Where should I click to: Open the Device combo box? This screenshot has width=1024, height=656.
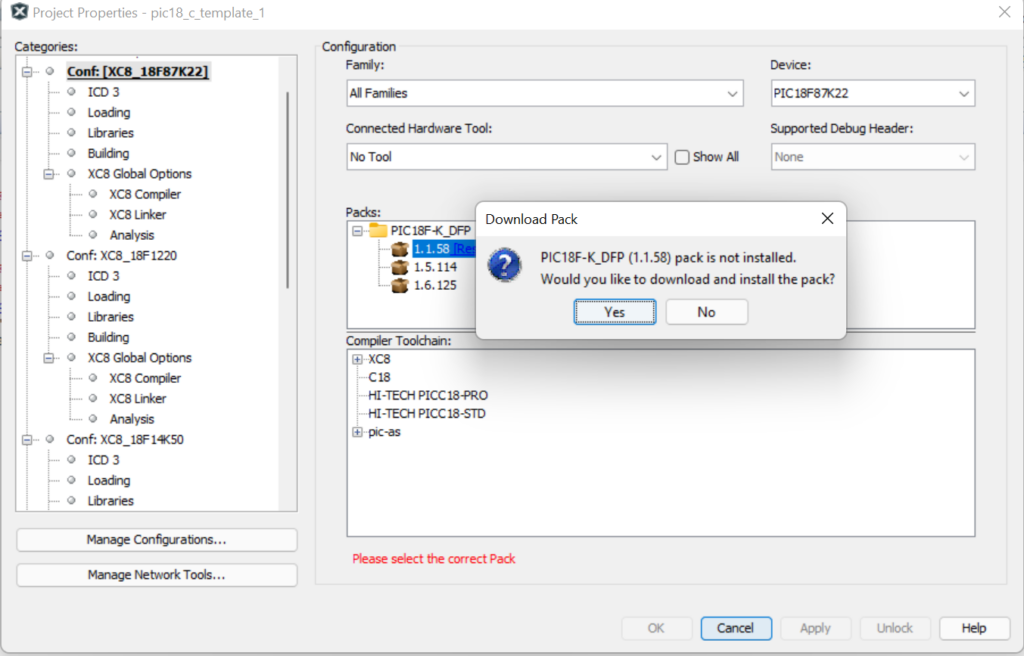click(x=872, y=93)
